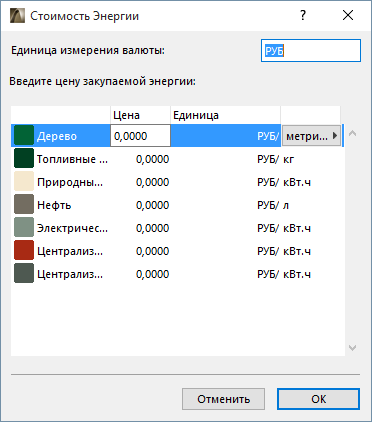Confirm with the OK button
372x422 pixels.
318,399
